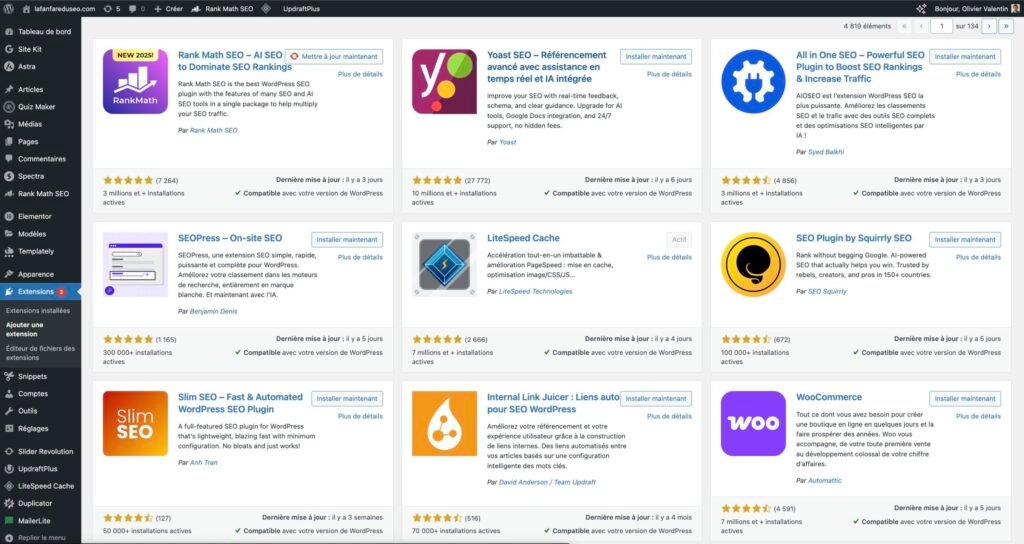Install Yoast SEO with Installer maintenant
Viewport: 1024px width, 544px height.
[x=655, y=56]
